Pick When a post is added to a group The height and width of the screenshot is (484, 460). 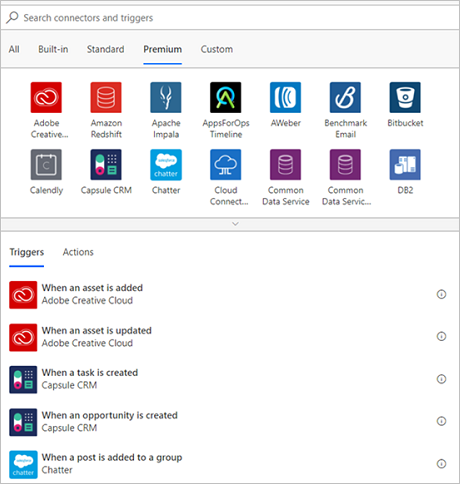[x=230, y=464]
